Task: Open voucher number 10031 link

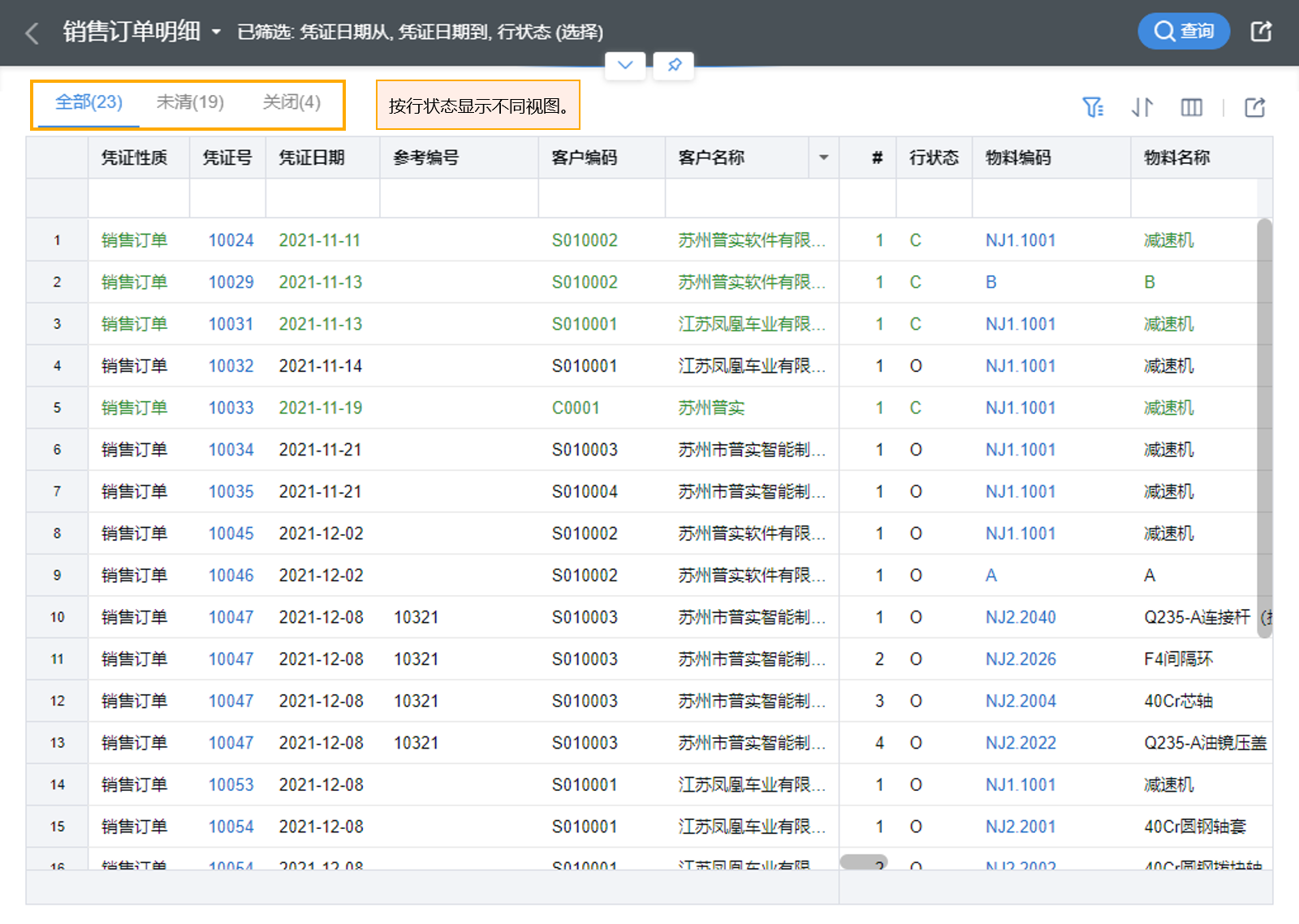Action: (x=231, y=324)
